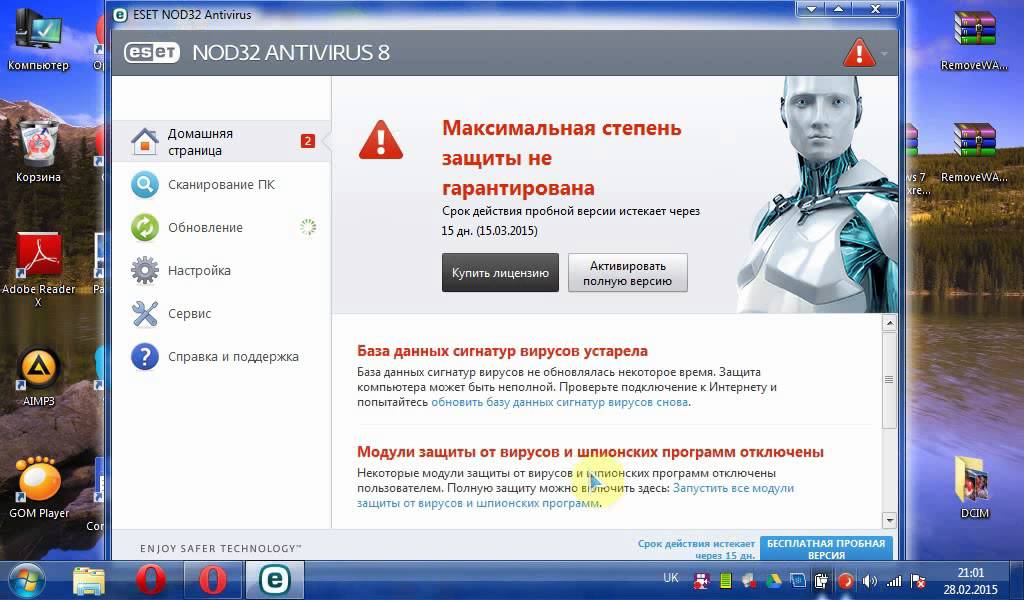Click the network signal tray icon
Screen dimensions: 1024x600
coord(893,580)
